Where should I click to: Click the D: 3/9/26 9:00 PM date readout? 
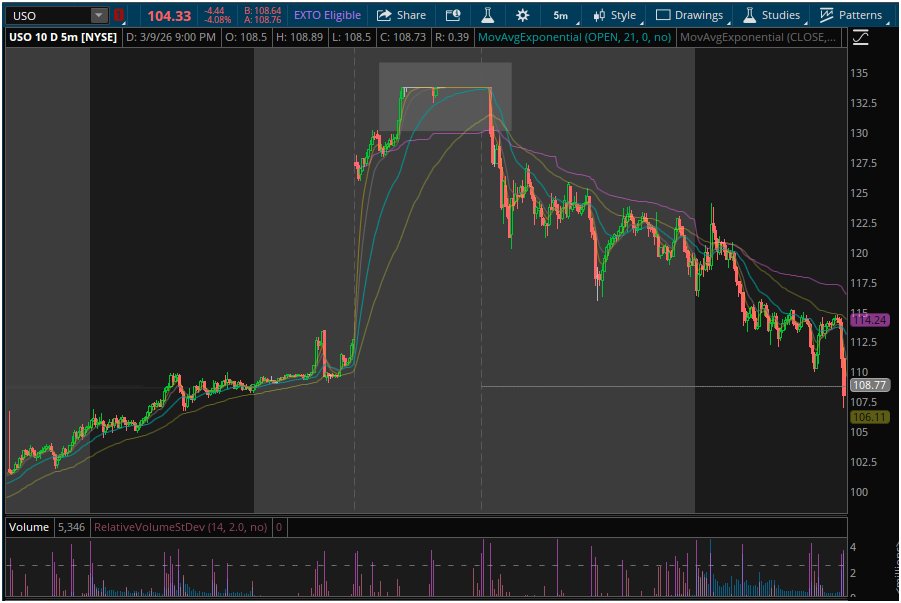(x=171, y=37)
